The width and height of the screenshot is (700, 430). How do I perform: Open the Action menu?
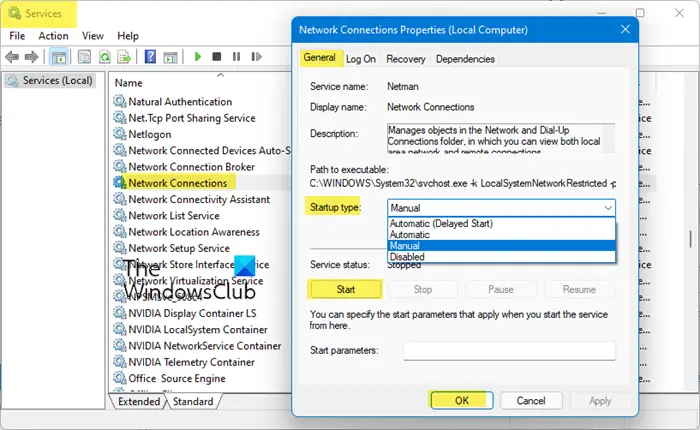tap(54, 36)
